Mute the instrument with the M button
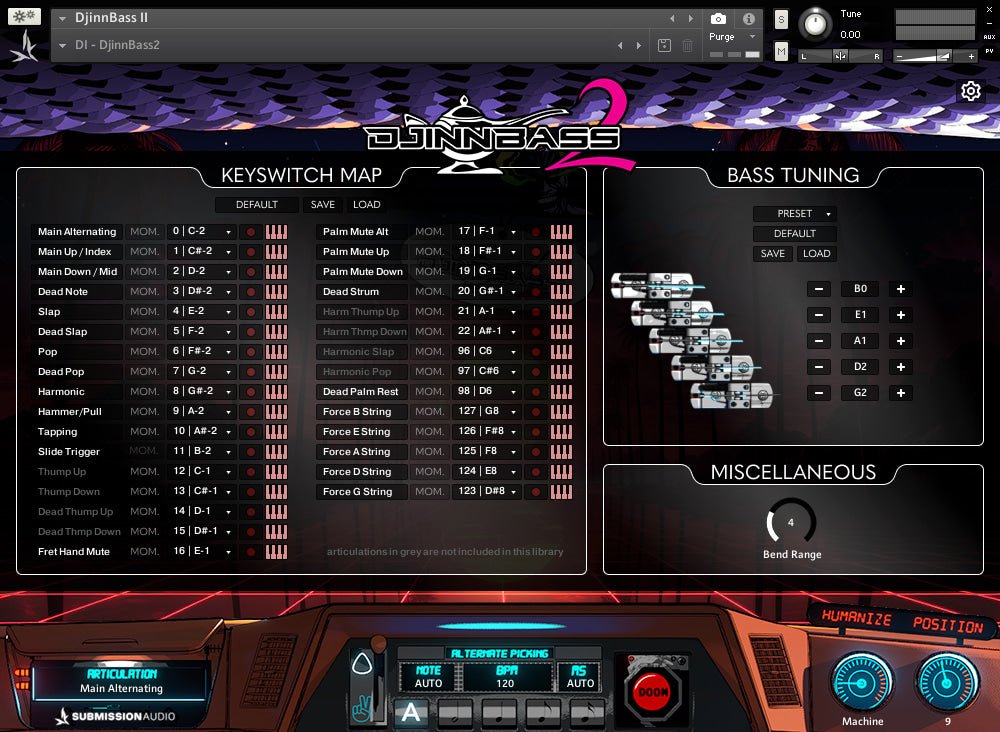This screenshot has height=732, width=1000. [x=781, y=53]
